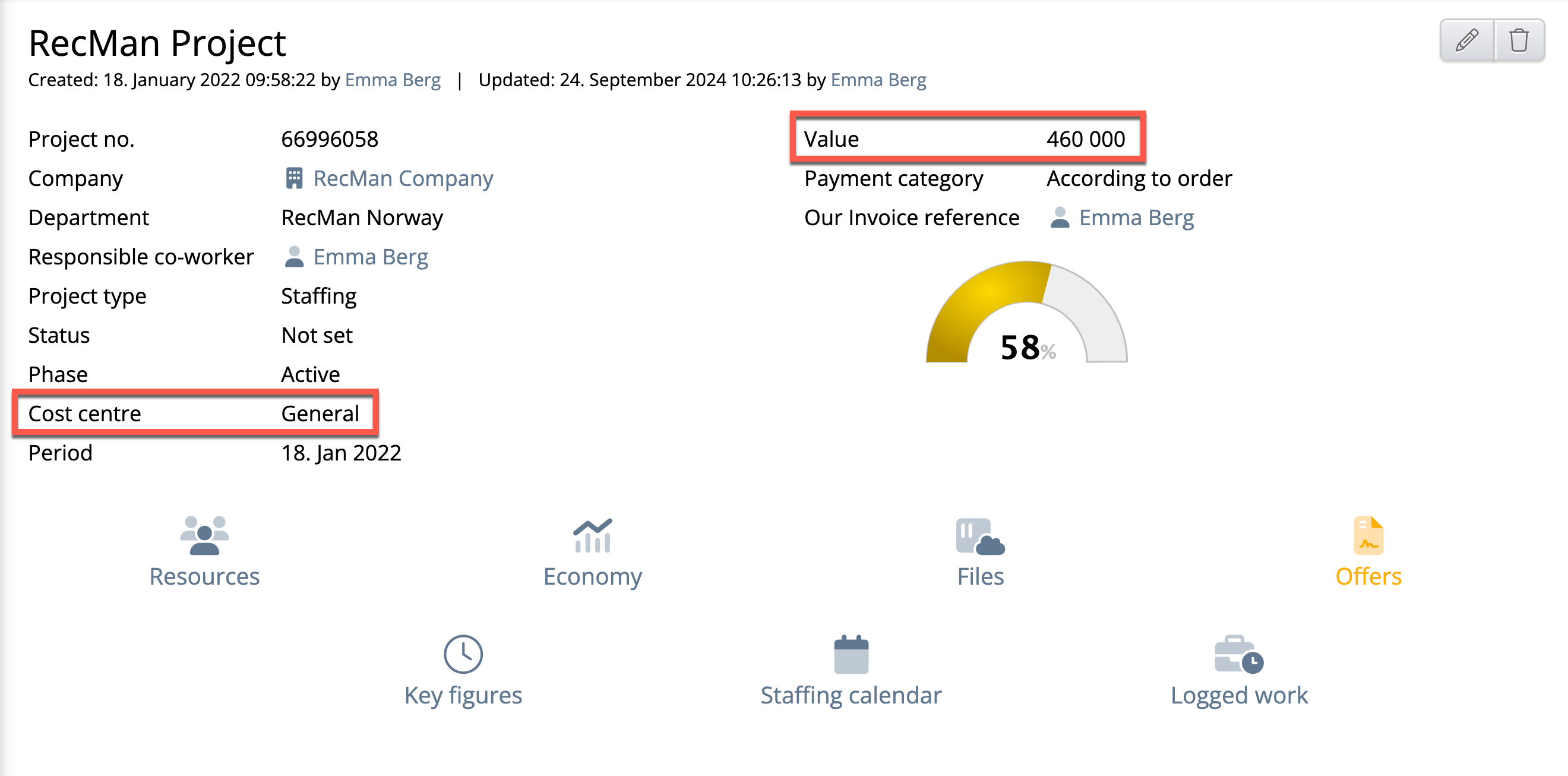This screenshot has height=776, width=1568.
Task: Open the Files cloud icon
Action: [x=980, y=536]
